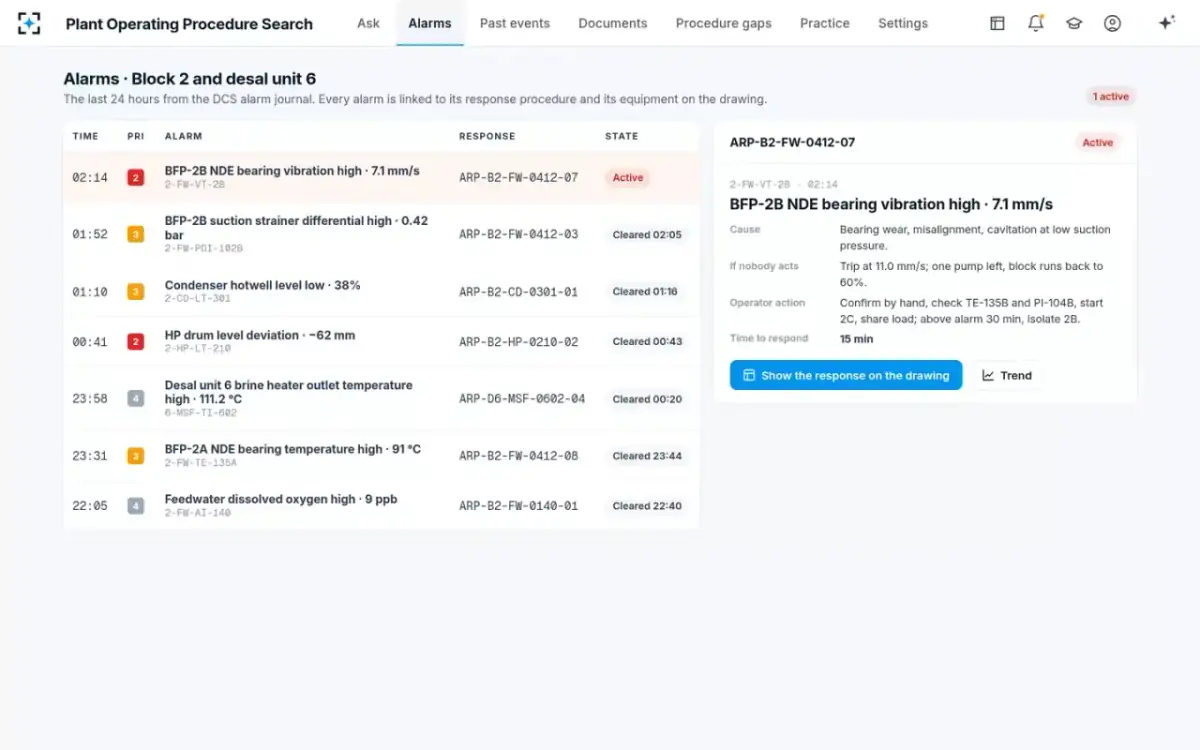This screenshot has width=1200, height=750.
Task: Open response ARP-B2-CD-0301-01
Action: pyautogui.click(x=519, y=292)
